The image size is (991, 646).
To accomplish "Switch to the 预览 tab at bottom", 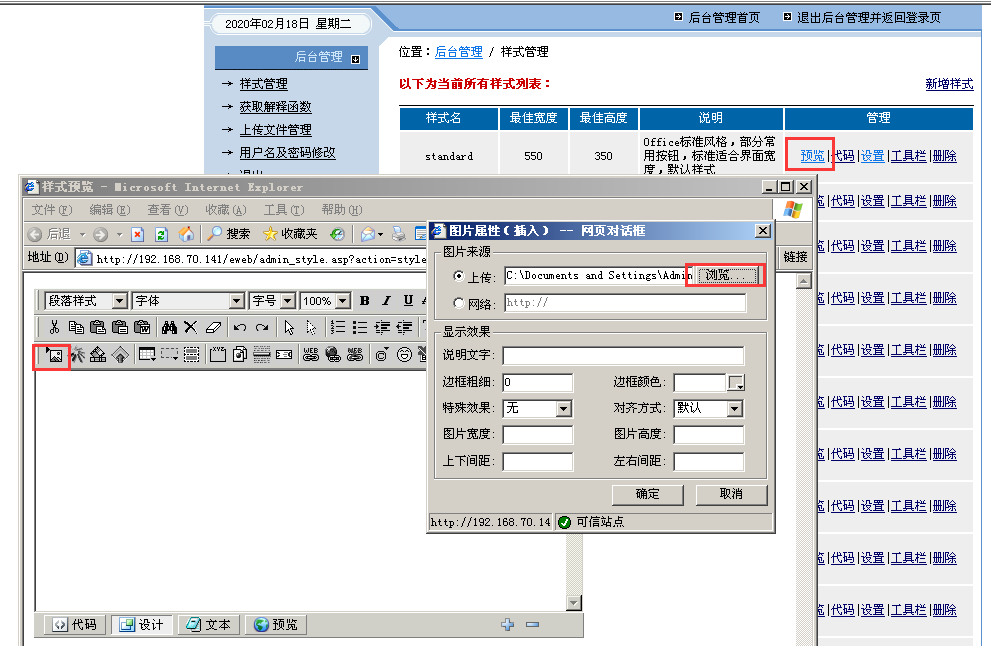I will [x=275, y=623].
